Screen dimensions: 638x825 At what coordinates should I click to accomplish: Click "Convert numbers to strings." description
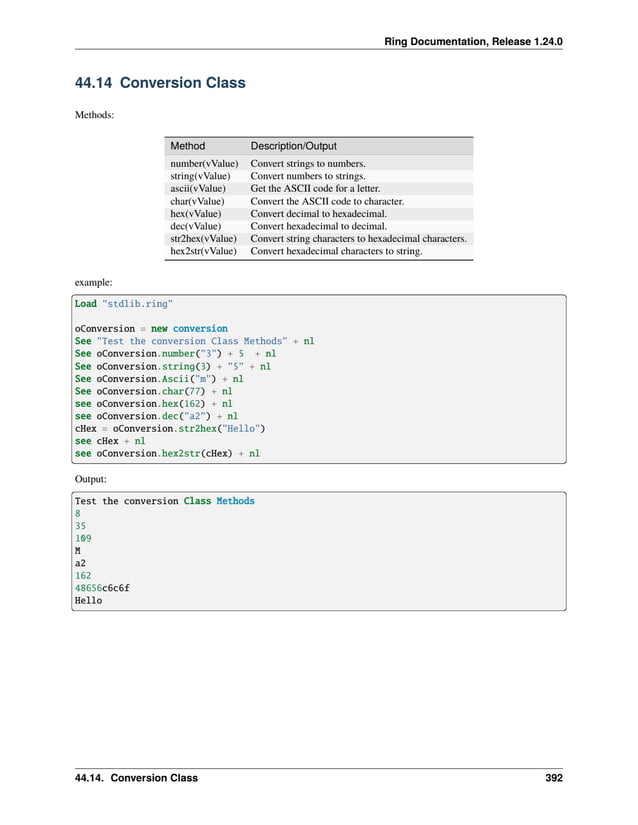coord(308,176)
